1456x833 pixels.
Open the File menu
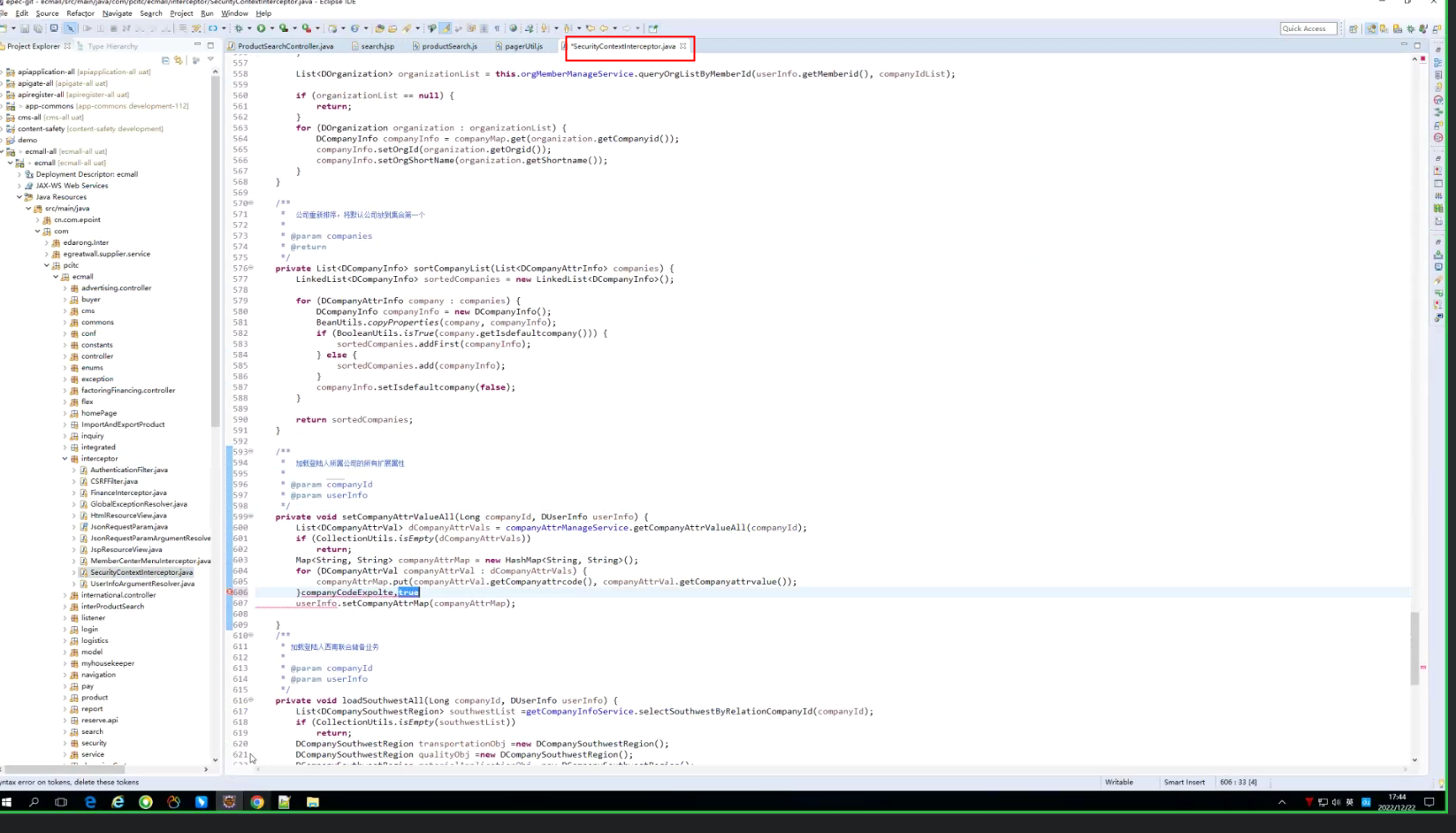21,13
